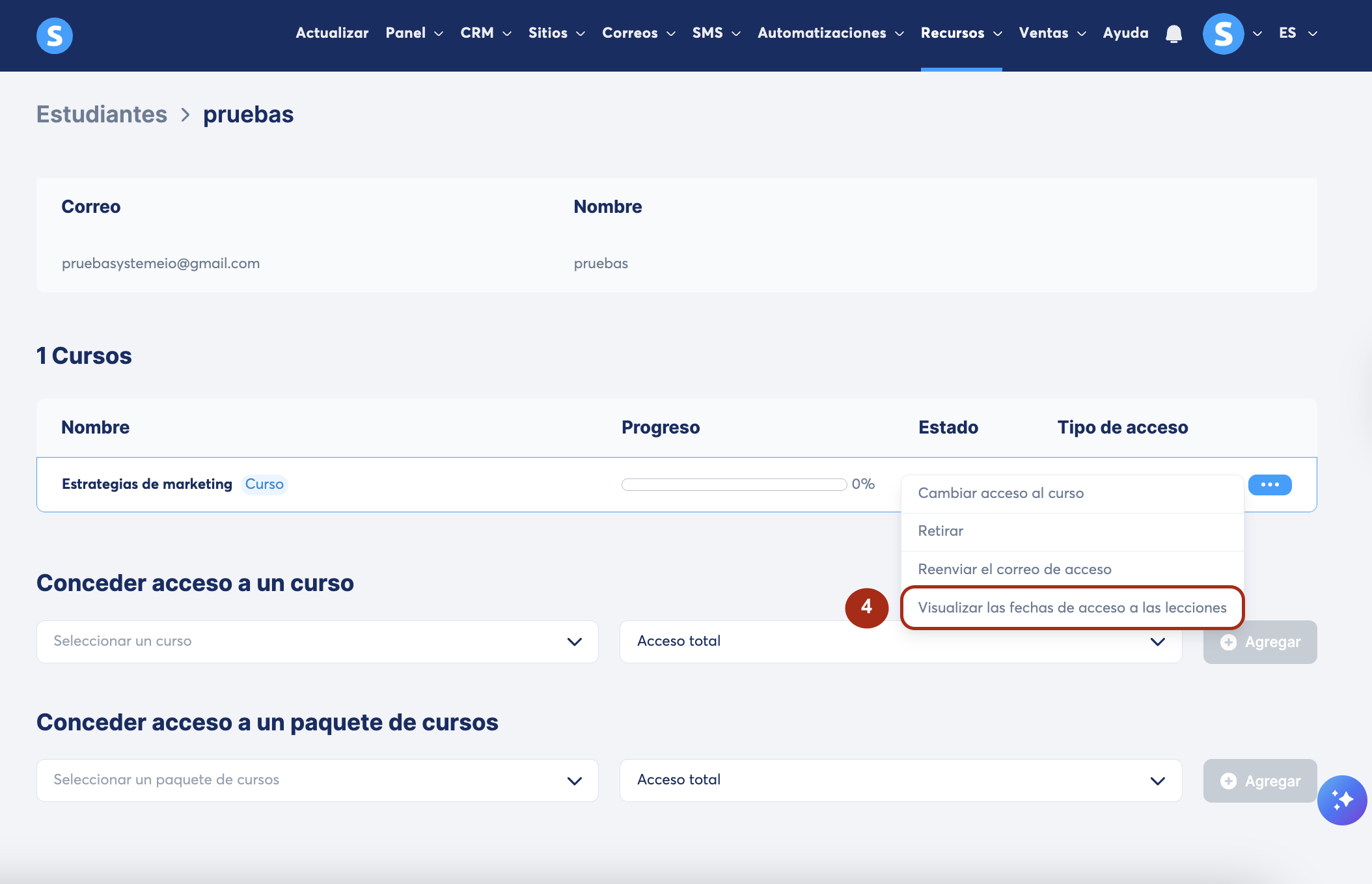Open the bundle Acceso total dropdown
This screenshot has width=1372, height=884.
pos(900,780)
